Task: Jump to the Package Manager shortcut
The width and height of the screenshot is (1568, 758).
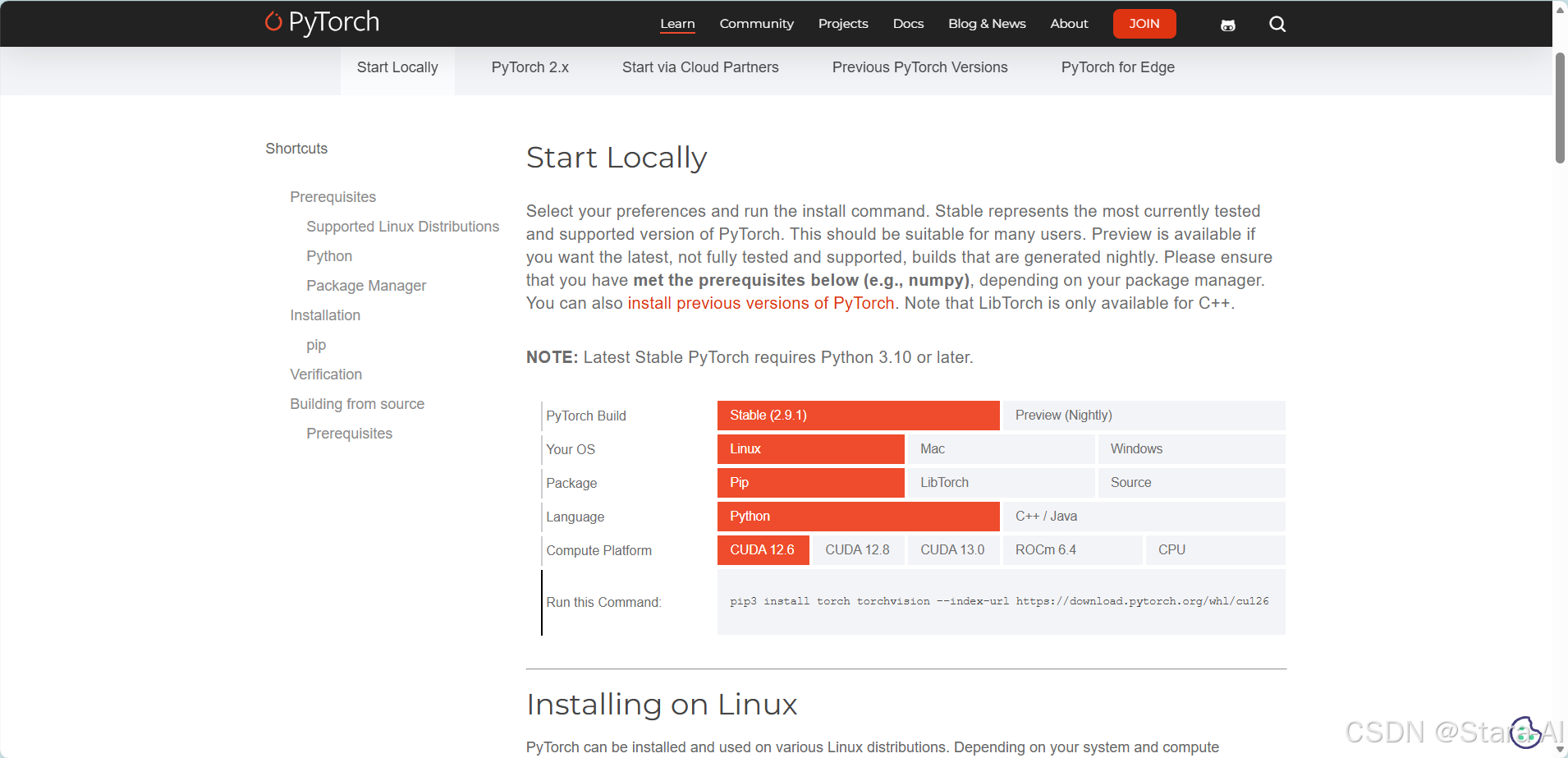Action: pyautogui.click(x=366, y=286)
